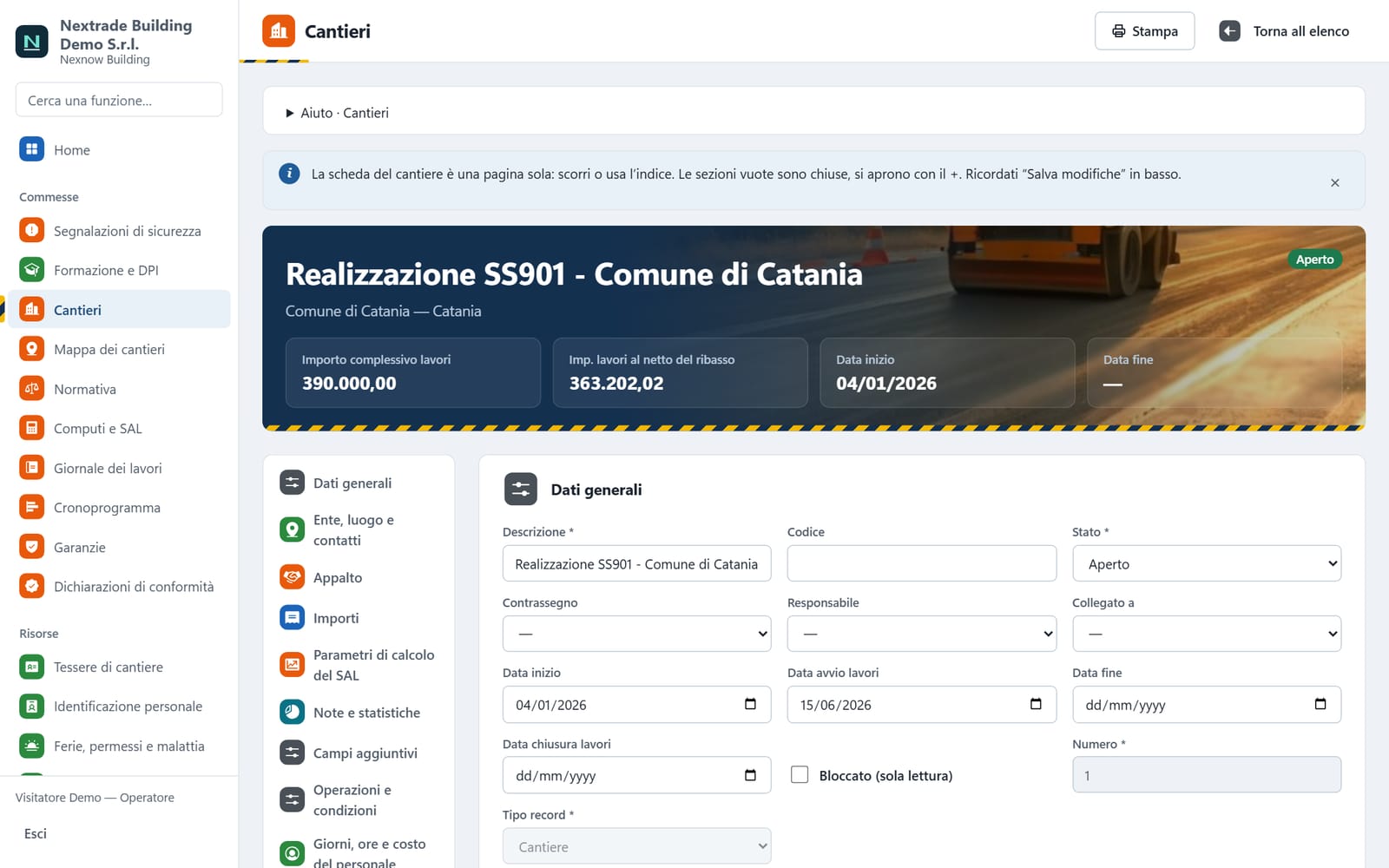Click the empty Codice input field

[921, 563]
